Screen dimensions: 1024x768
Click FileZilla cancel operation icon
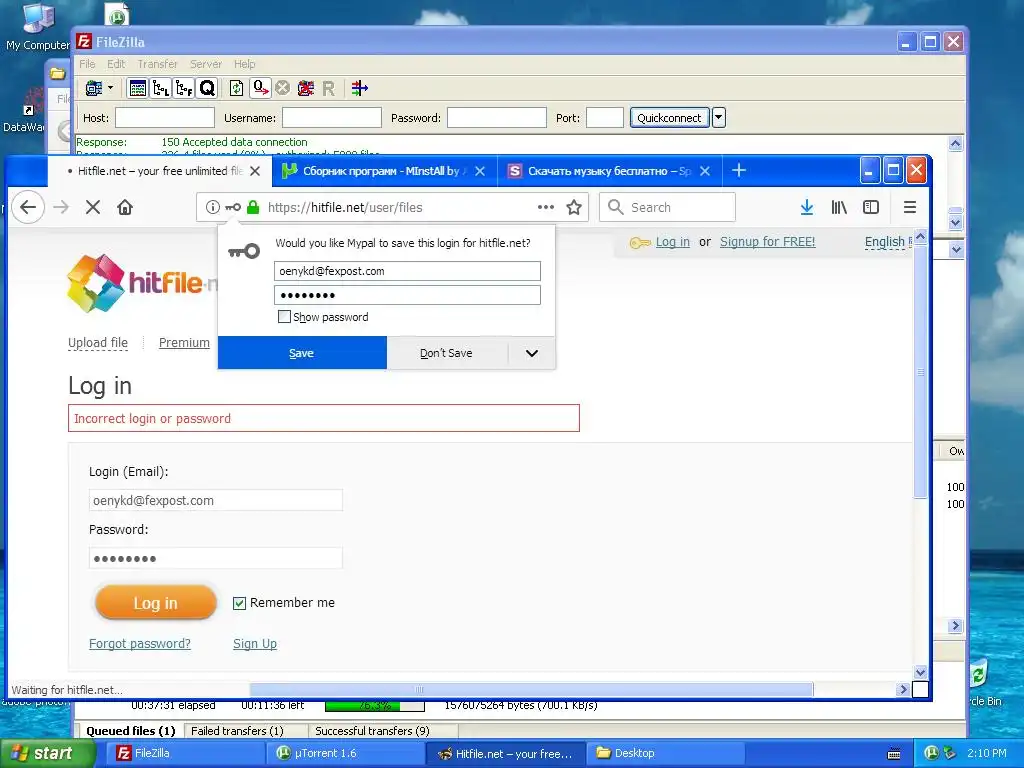tap(282, 88)
